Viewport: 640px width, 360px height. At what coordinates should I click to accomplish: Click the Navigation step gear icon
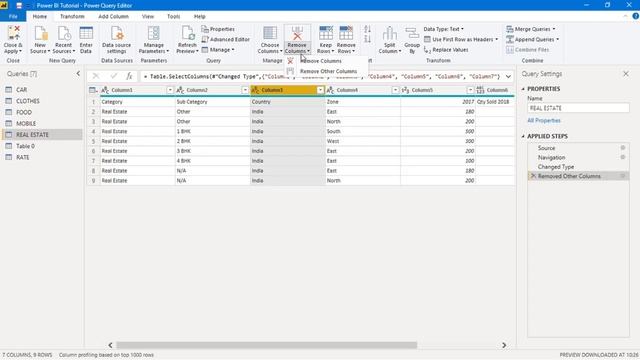pos(623,157)
